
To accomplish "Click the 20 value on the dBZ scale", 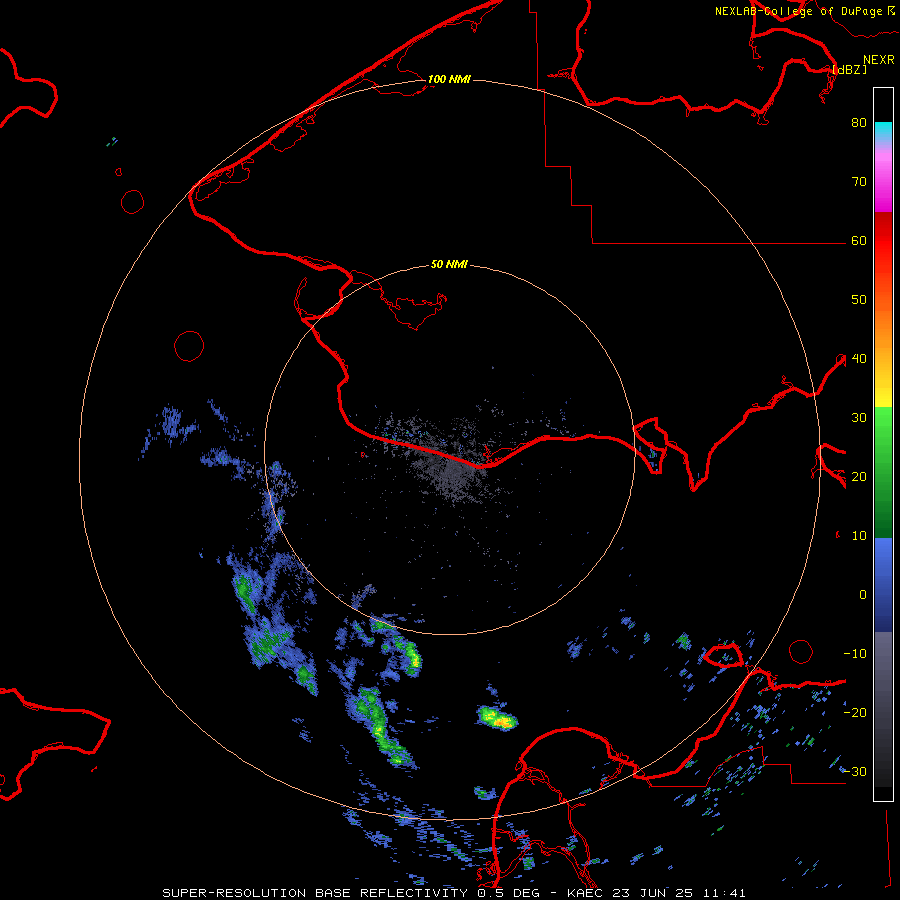I will click(859, 477).
